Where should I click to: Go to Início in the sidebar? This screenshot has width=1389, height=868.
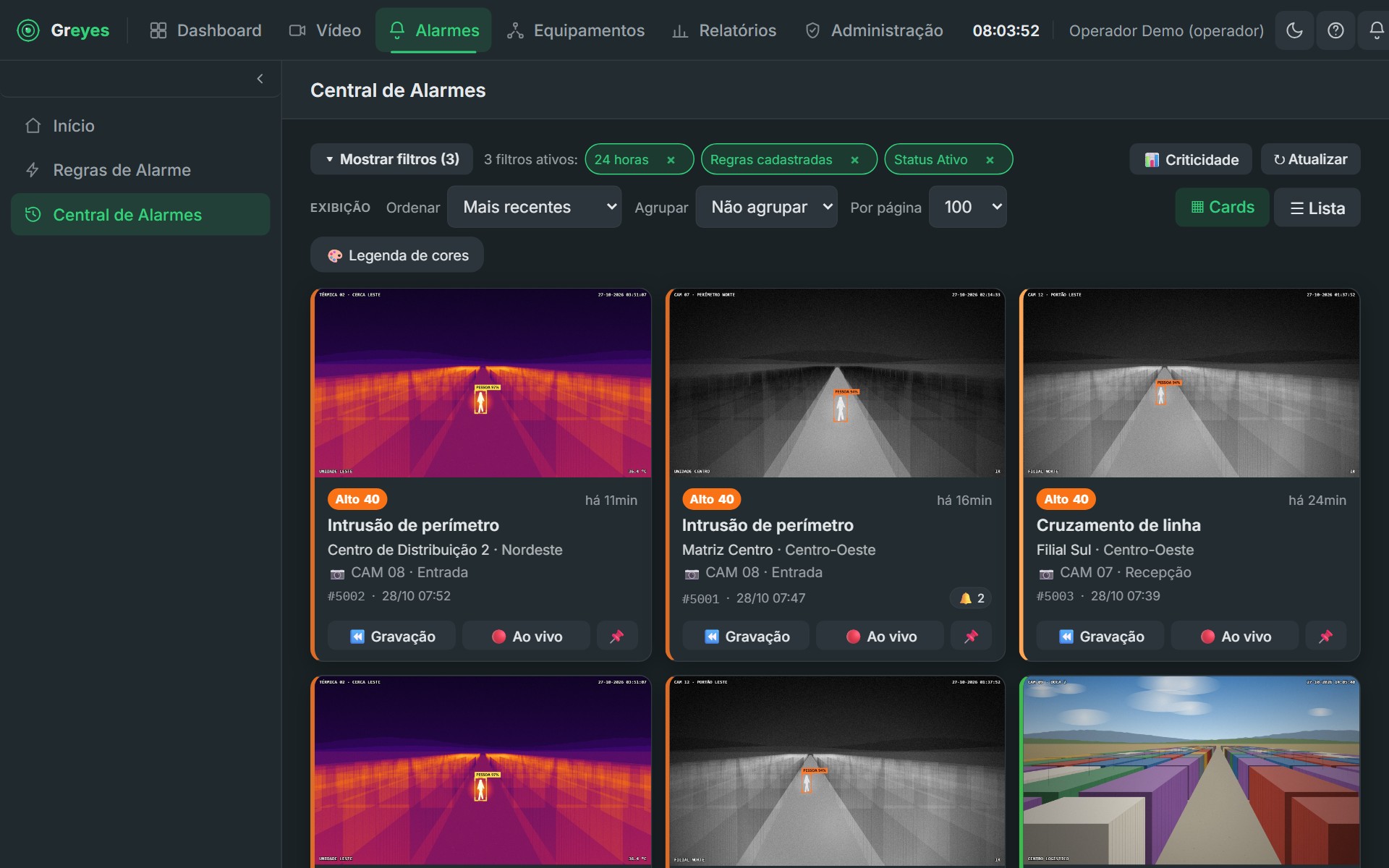point(140,126)
